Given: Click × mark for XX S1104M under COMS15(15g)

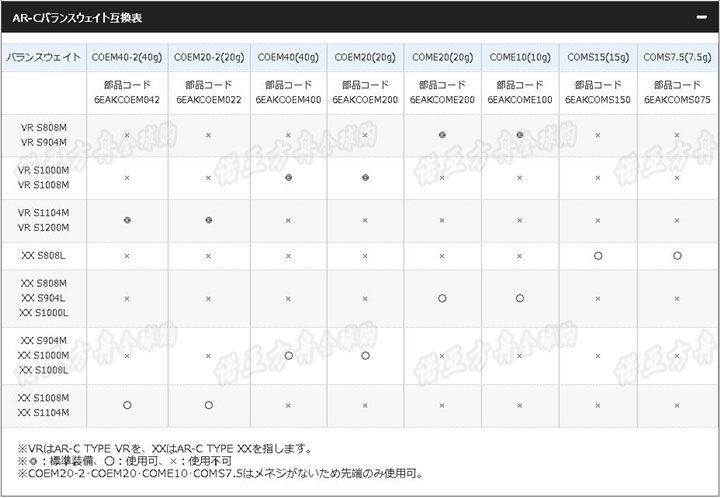Looking at the screenshot, I should [x=598, y=406].
